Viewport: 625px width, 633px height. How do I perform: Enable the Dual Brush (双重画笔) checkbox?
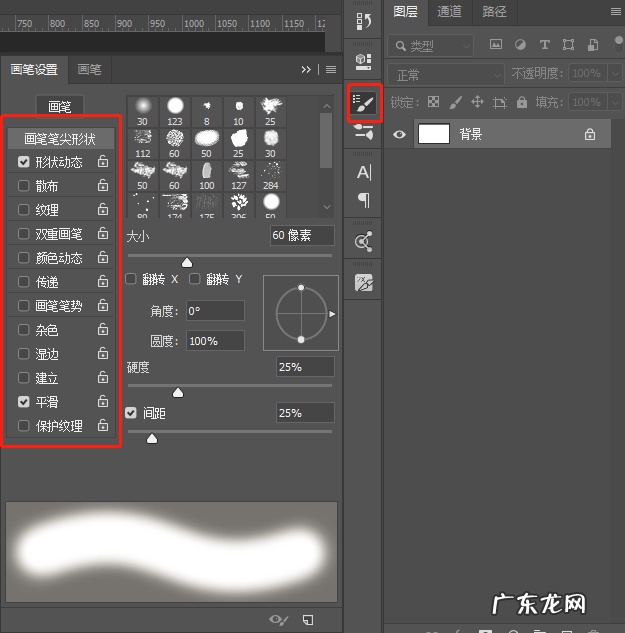tap(24, 234)
